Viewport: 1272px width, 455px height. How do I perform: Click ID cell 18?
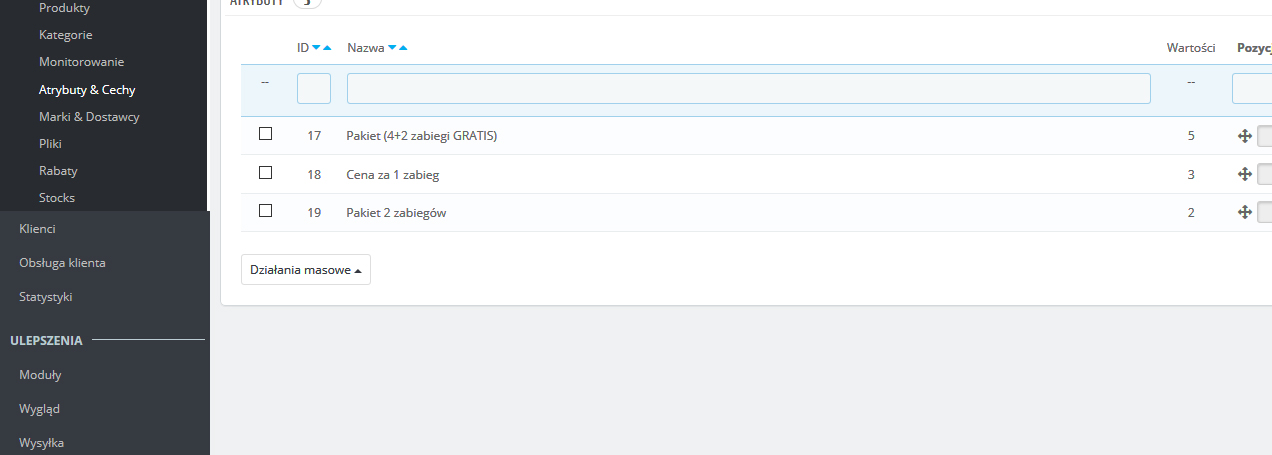314,174
